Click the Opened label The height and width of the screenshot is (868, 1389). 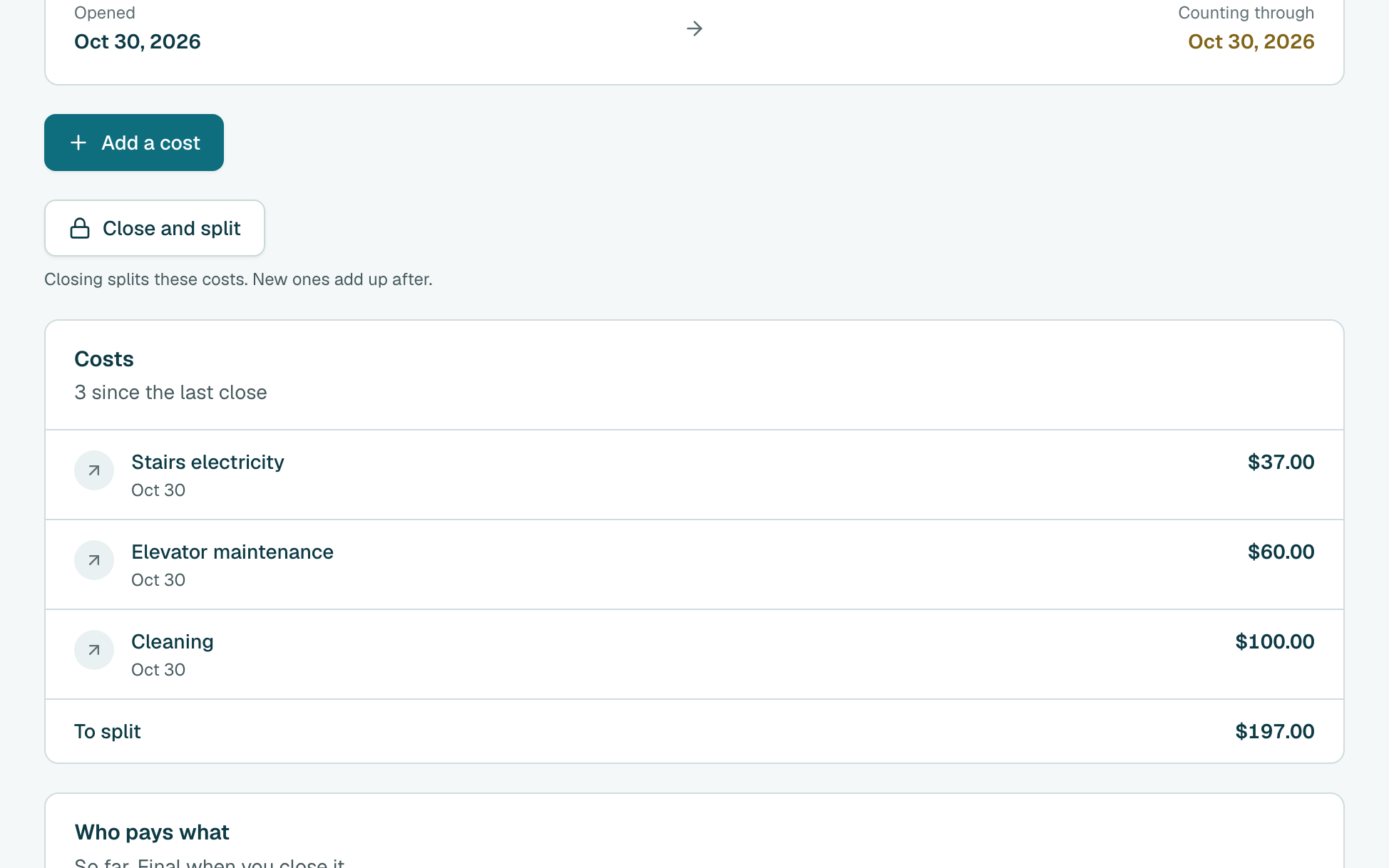pyautogui.click(x=105, y=13)
